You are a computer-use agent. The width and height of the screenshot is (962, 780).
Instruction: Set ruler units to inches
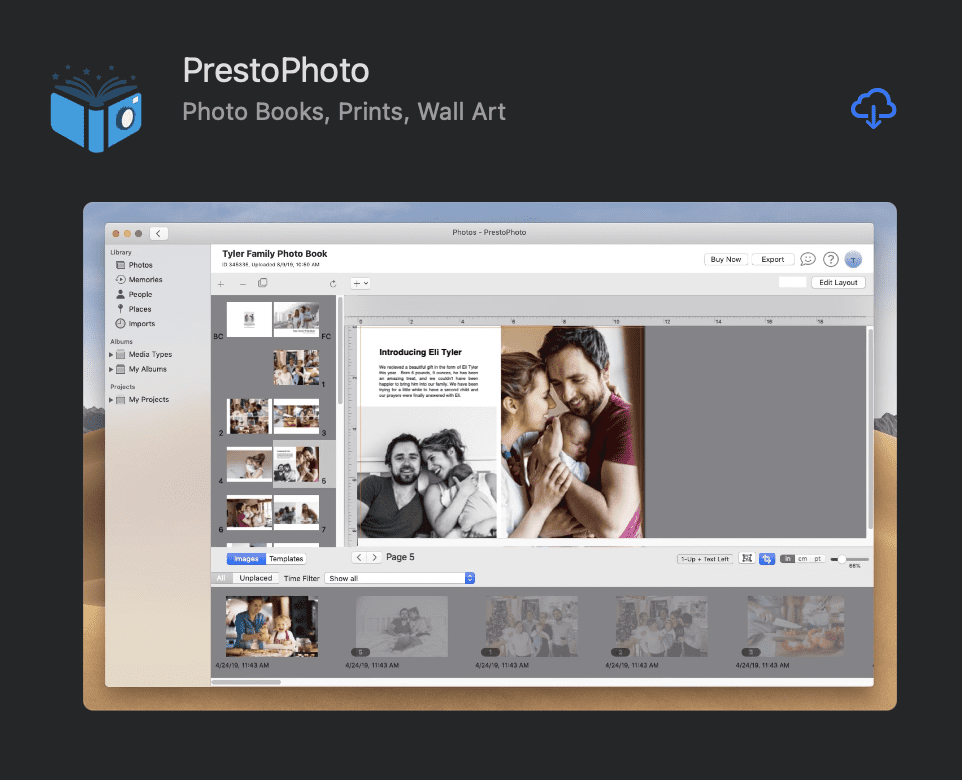[787, 558]
